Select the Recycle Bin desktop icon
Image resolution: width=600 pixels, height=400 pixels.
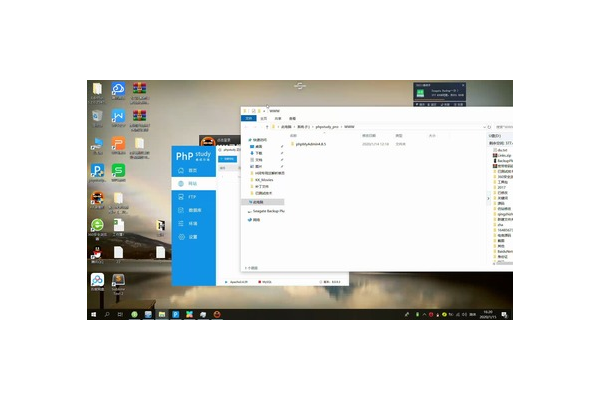[x=97, y=118]
